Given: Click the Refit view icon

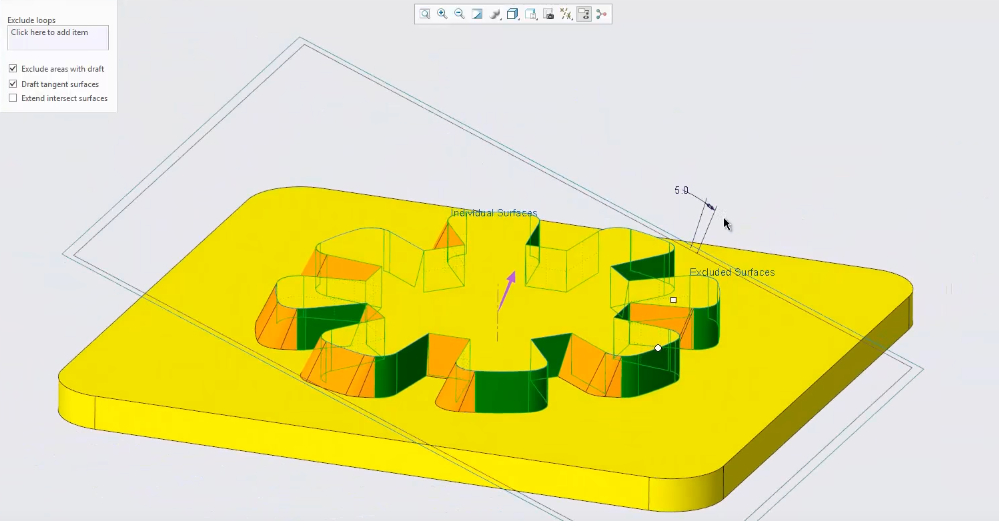Looking at the screenshot, I should coord(425,14).
